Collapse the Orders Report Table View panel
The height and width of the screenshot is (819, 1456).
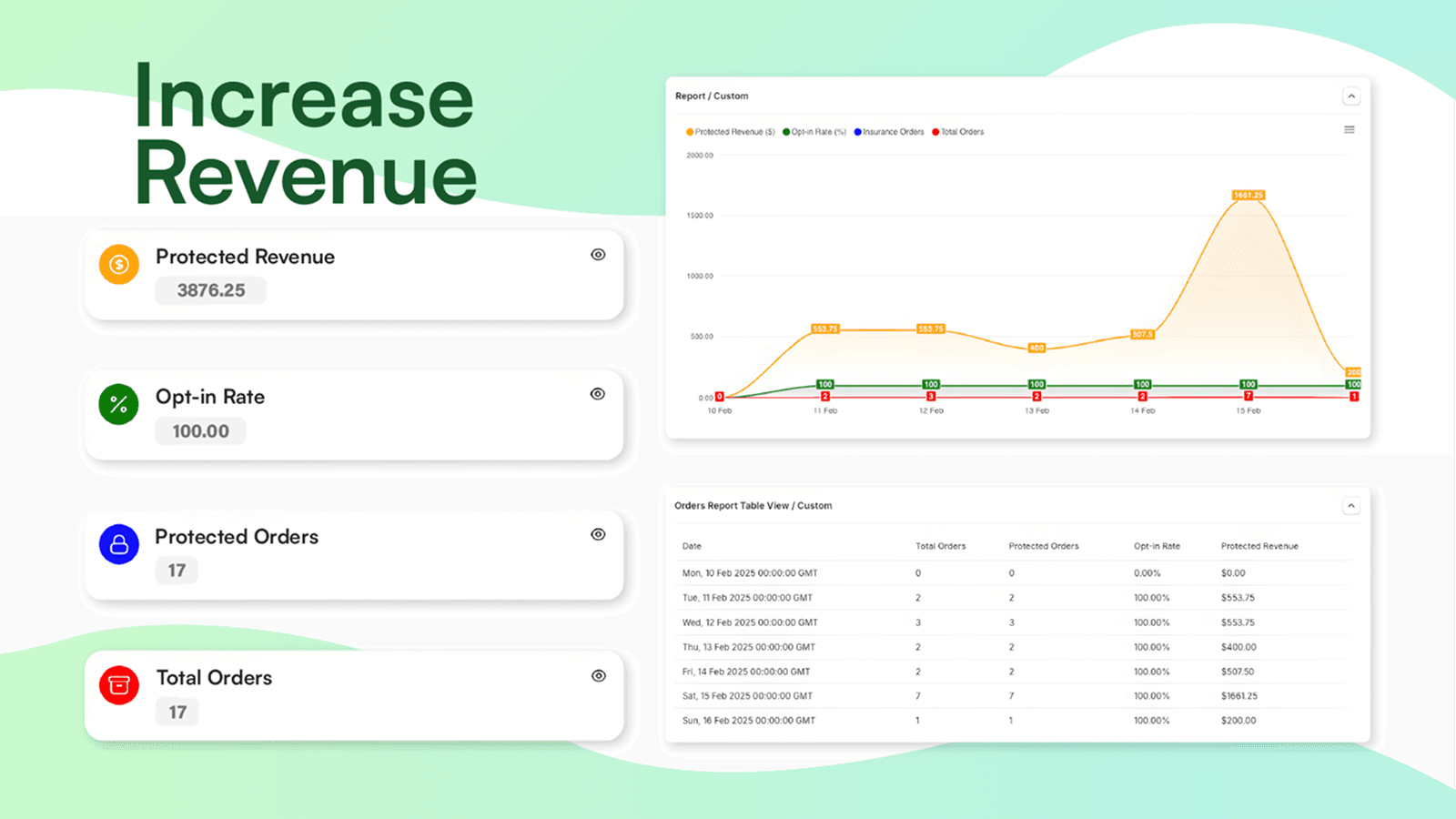pyautogui.click(x=1351, y=505)
